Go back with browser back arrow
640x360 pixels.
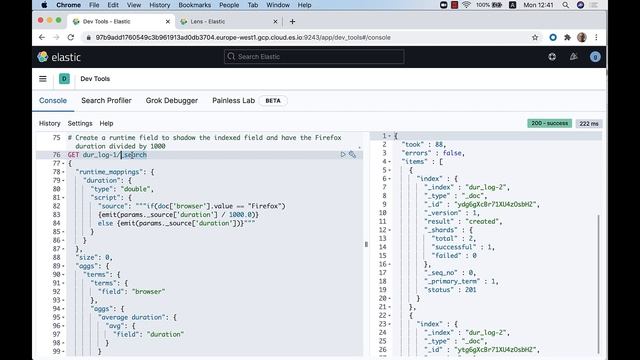pyautogui.click(x=42, y=37)
